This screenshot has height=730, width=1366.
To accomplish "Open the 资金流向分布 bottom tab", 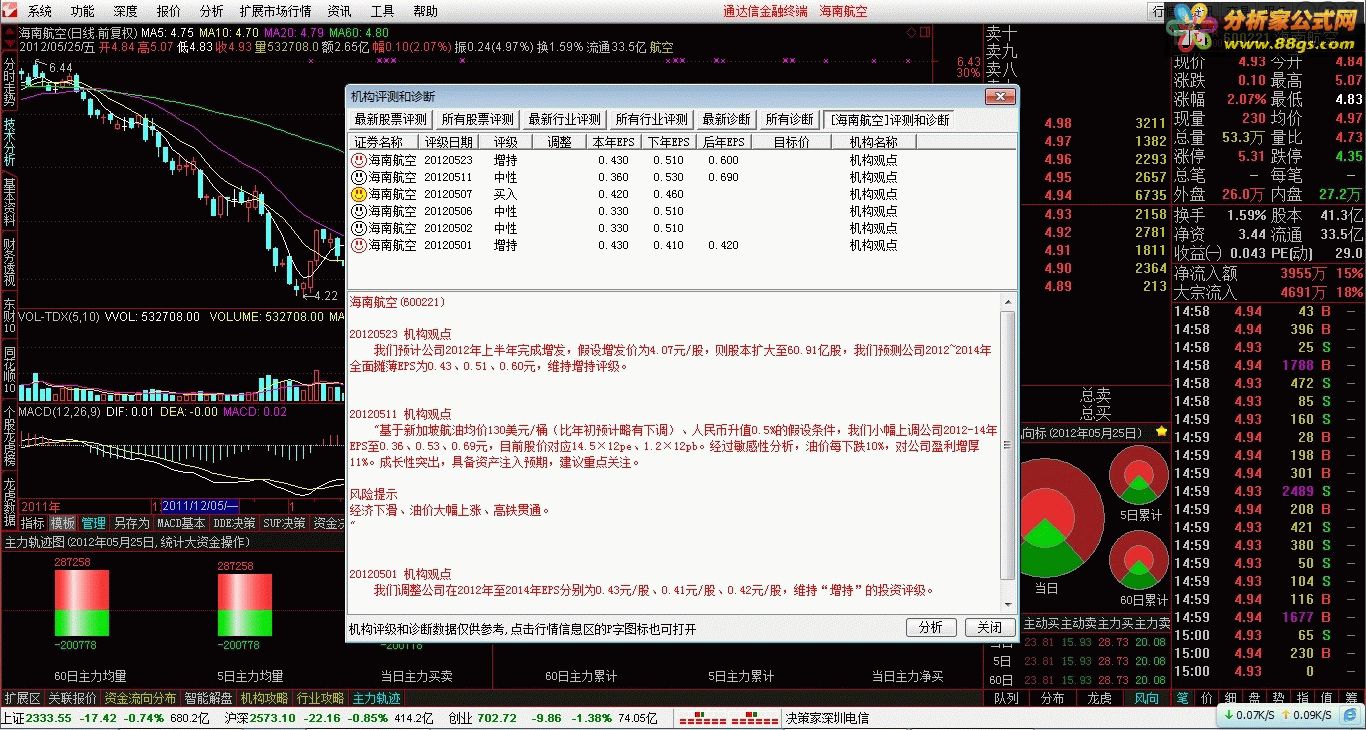I will point(140,698).
